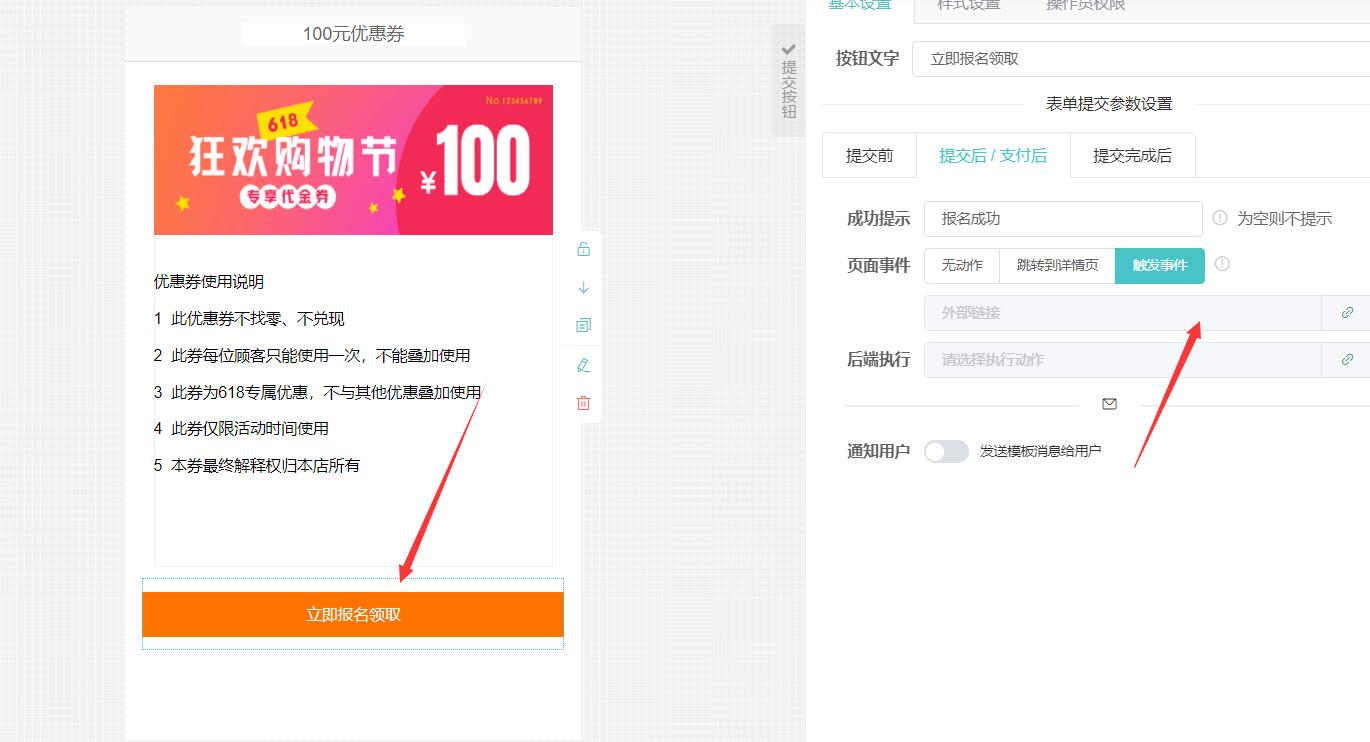Viewport: 1370px width, 742px height.
Task: Open the 操作员权限 tab
Action: 1085,6
